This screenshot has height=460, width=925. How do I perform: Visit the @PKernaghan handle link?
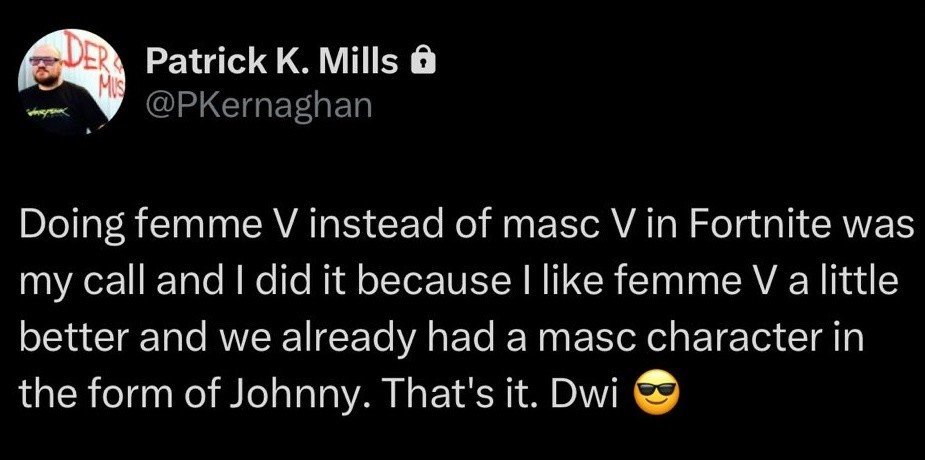(x=260, y=106)
